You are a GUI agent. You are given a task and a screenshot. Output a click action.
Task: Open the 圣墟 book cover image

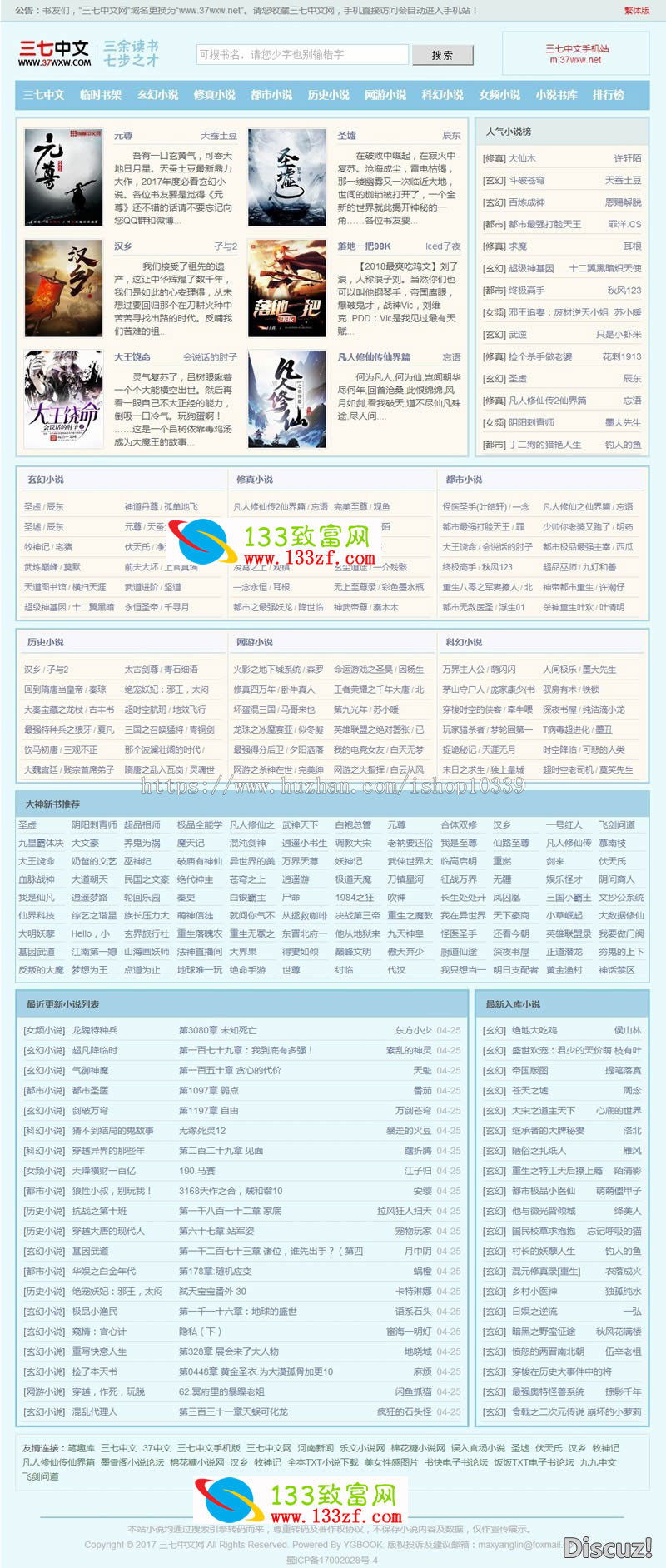point(286,177)
